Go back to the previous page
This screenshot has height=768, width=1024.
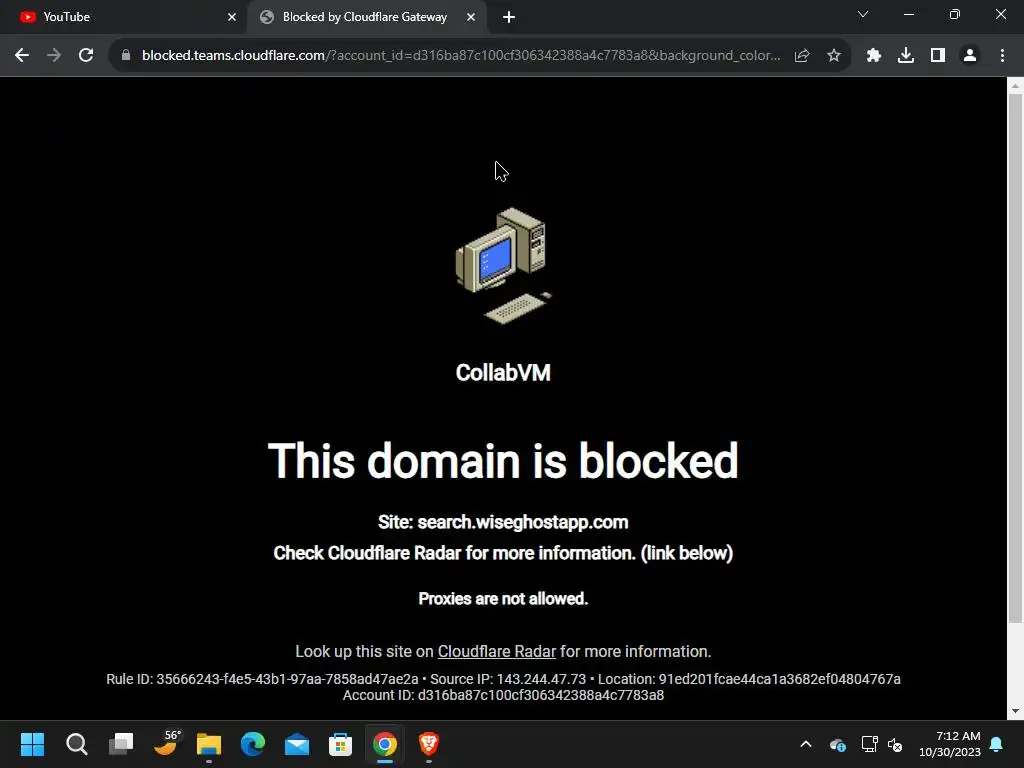point(22,56)
